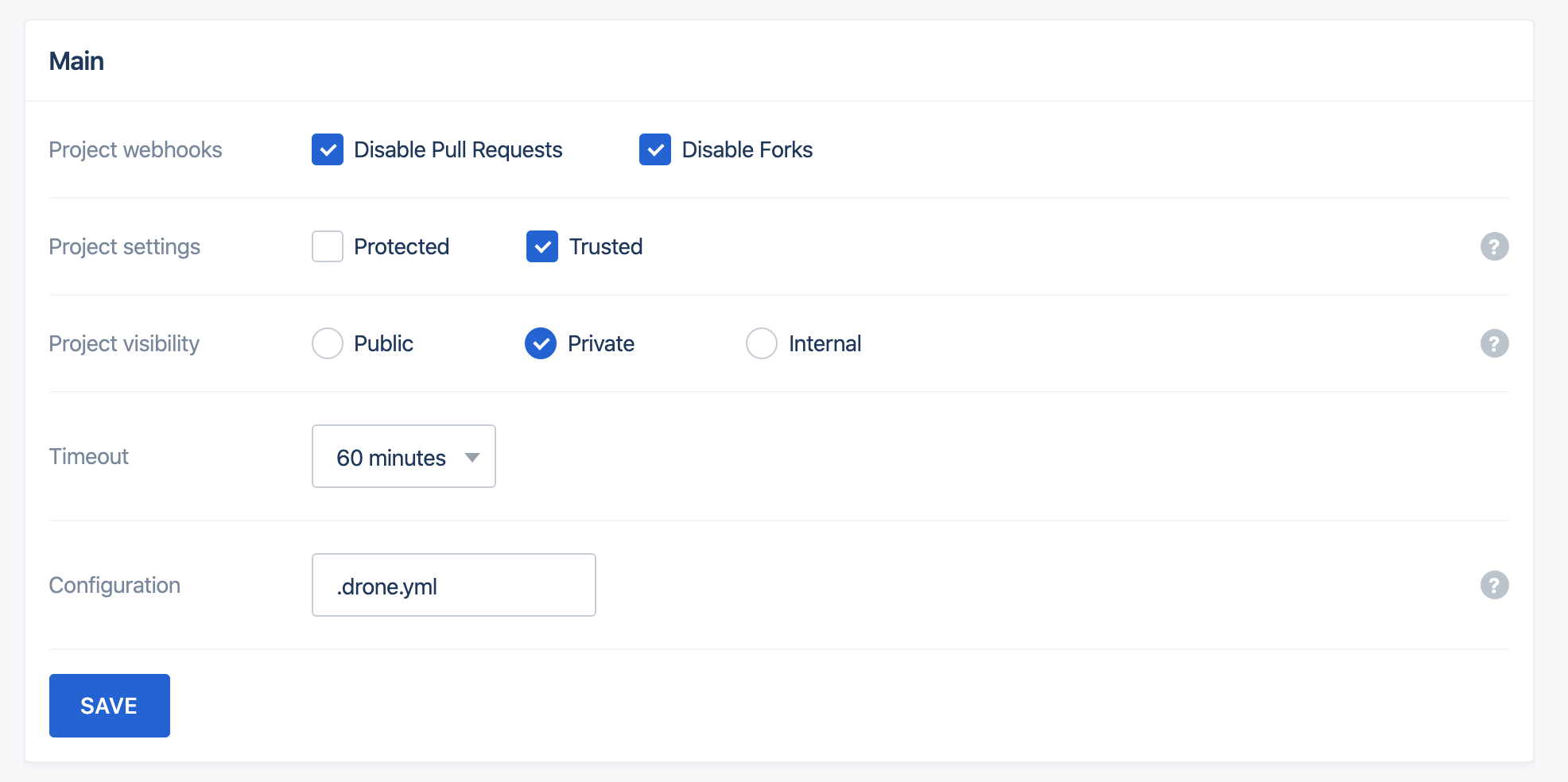Screen dimensions: 1568x782
Task: Open help icon for Project settings
Action: tap(1494, 246)
